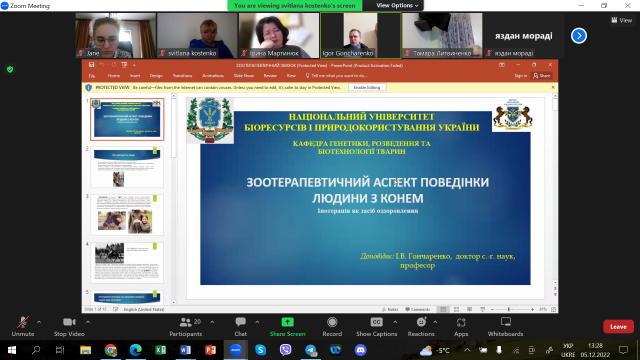Unmute the microphone in Zoom
The image size is (640, 360).
23,327
